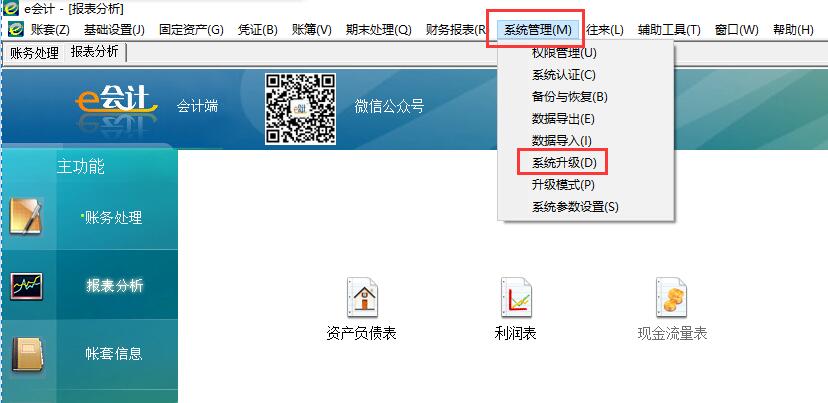The image size is (828, 403).
Task: Switch to the 账务处理 tab
Action: click(x=34, y=52)
